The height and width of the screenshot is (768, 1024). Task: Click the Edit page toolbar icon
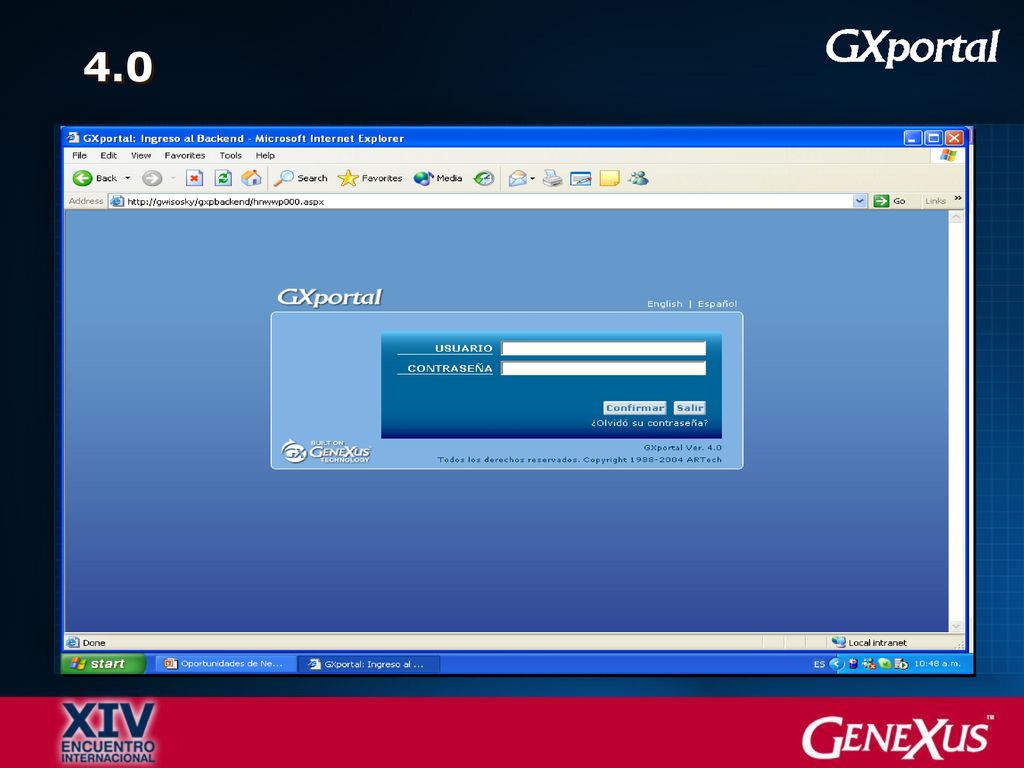581,178
